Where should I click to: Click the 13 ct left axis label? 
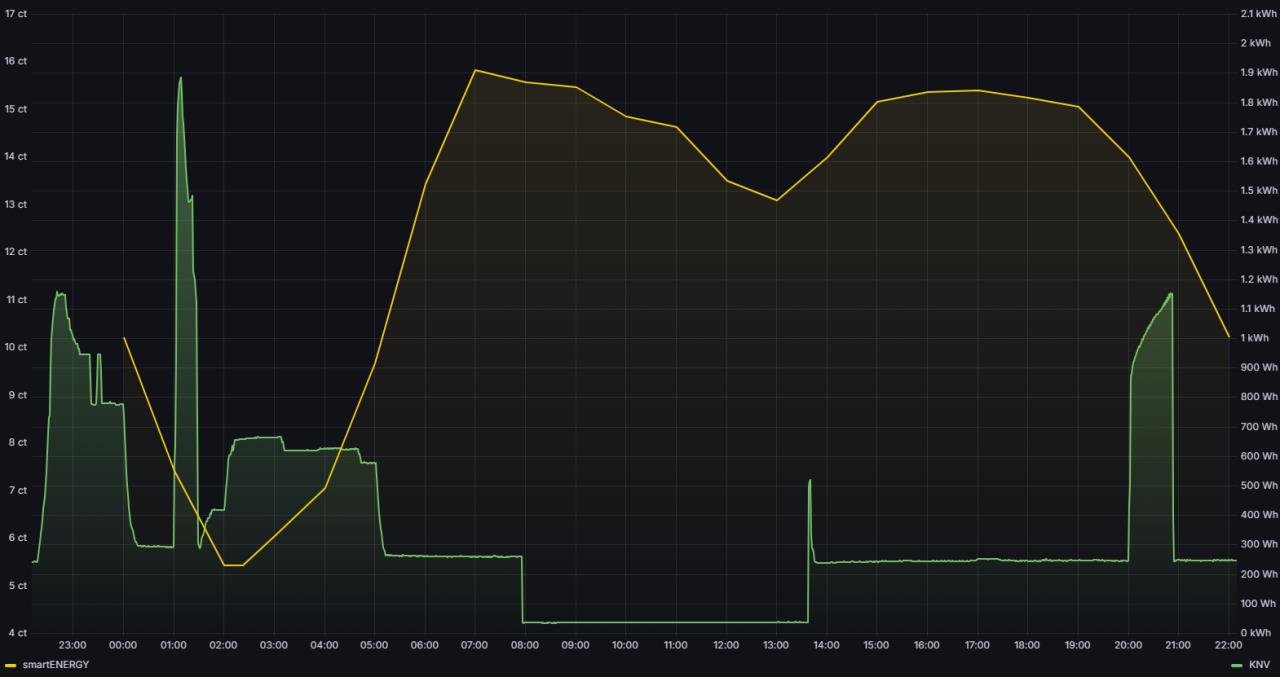(x=16, y=204)
